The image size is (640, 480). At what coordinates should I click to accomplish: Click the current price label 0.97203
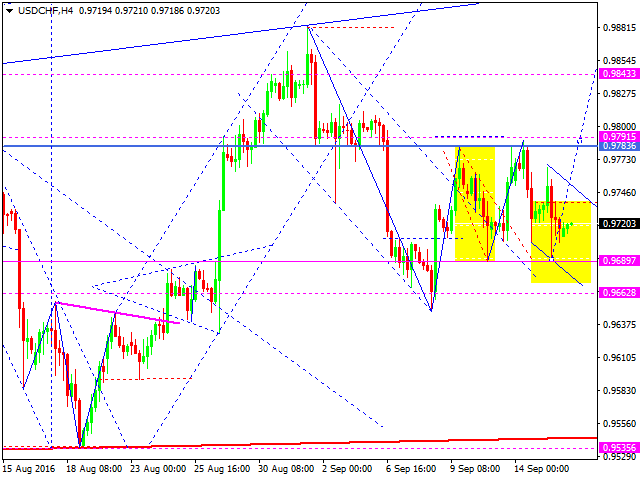coord(619,223)
